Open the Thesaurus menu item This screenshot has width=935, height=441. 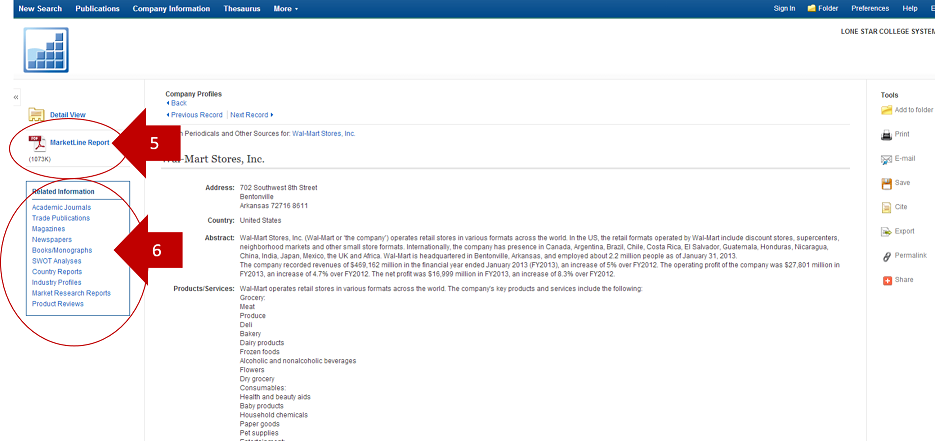242,8
